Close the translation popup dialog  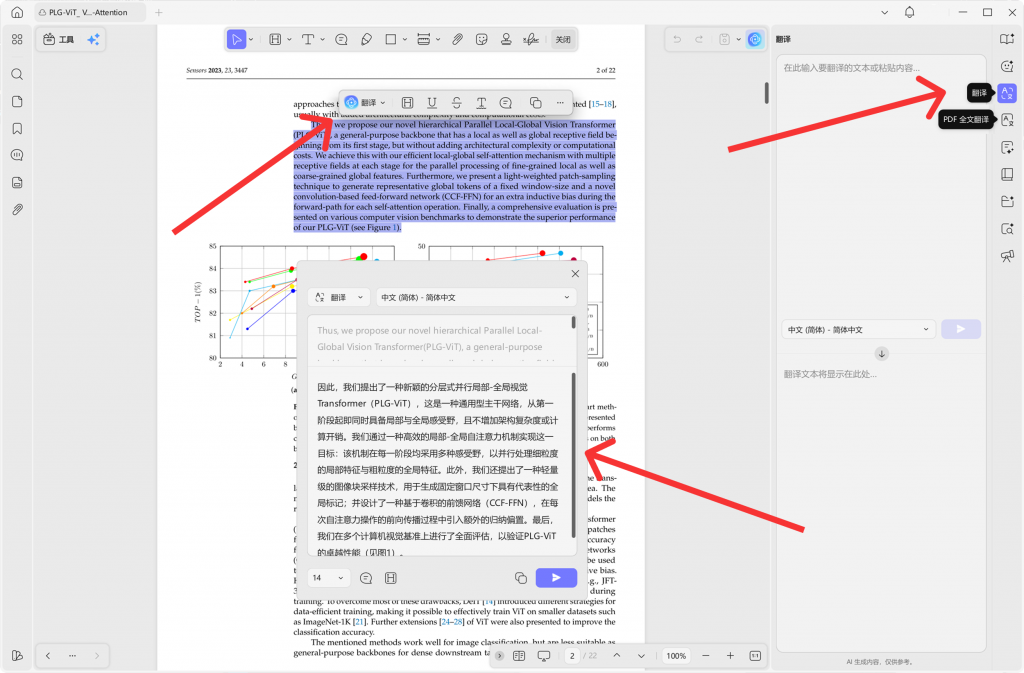(x=575, y=274)
